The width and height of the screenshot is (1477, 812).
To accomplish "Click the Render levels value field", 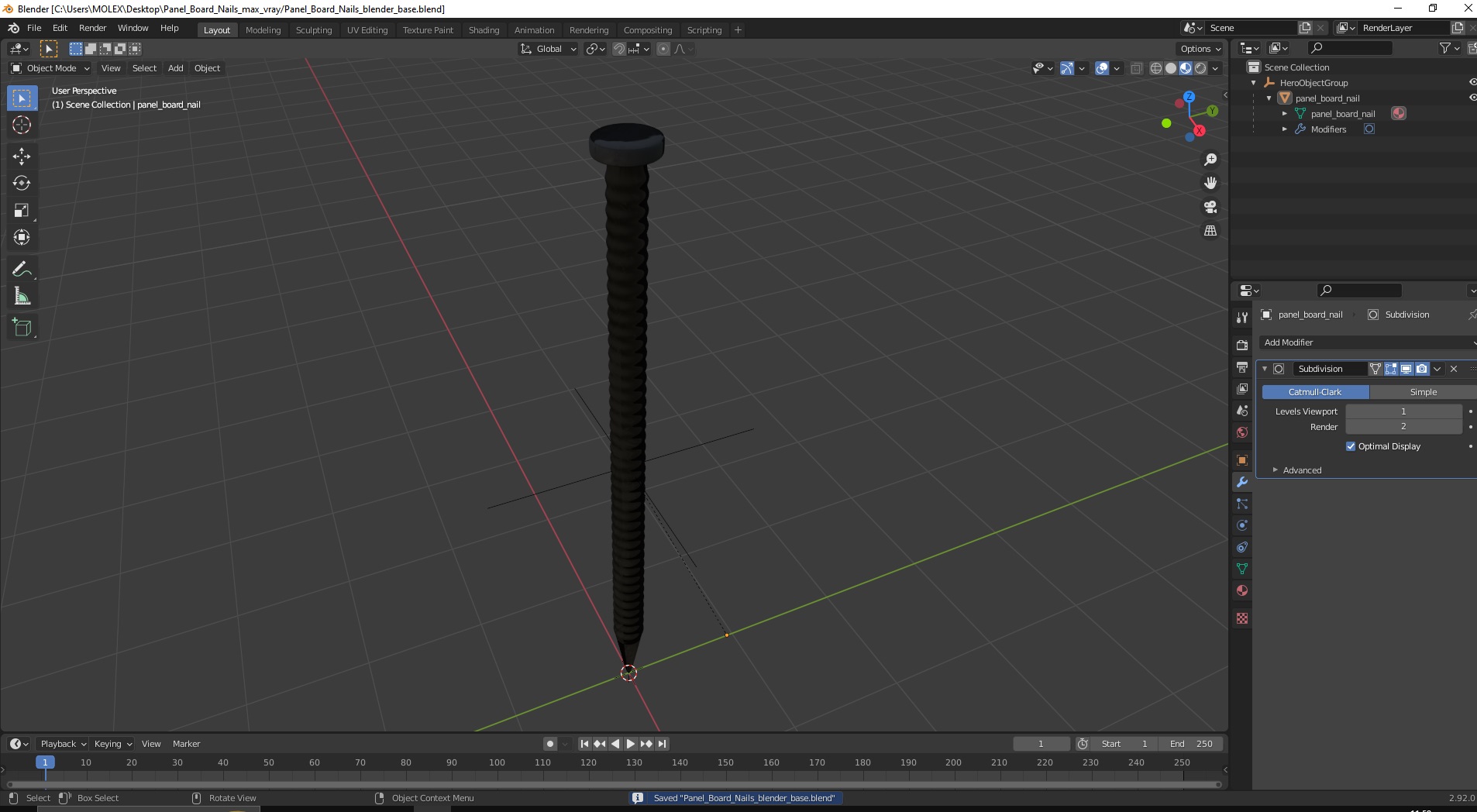I will tap(1403, 427).
